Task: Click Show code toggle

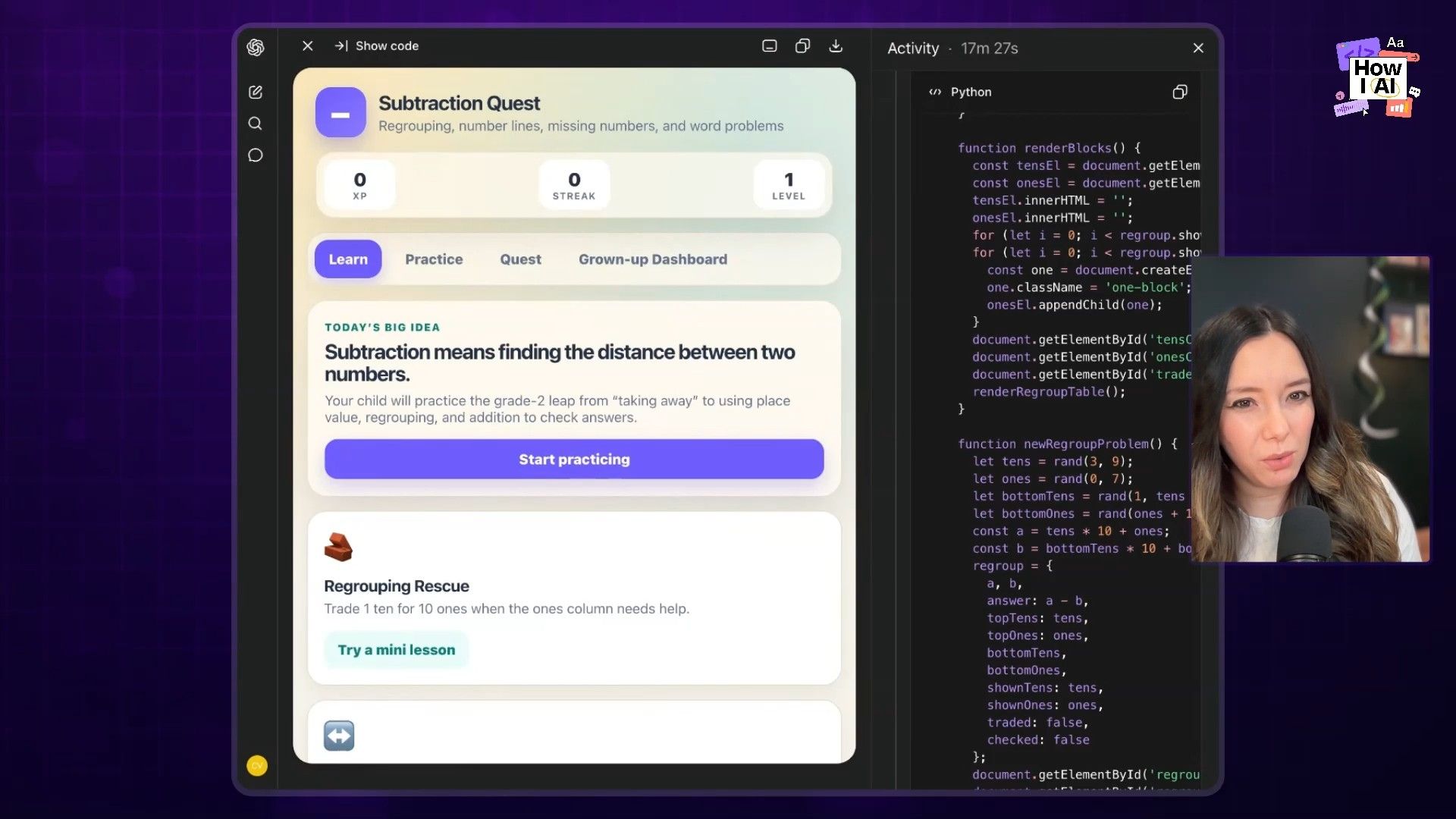Action: pyautogui.click(x=377, y=45)
